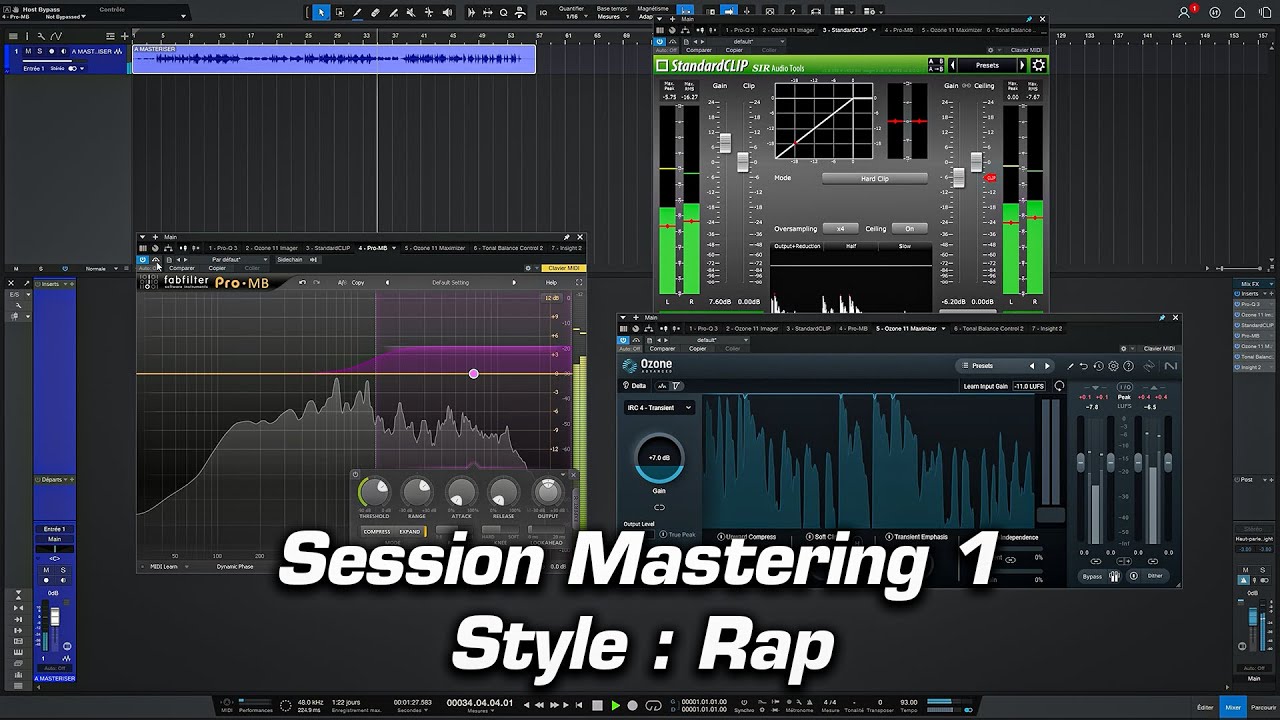Image resolution: width=1280 pixels, height=720 pixels.
Task: Click Ozone next preset arrow
Action: pos(1047,366)
